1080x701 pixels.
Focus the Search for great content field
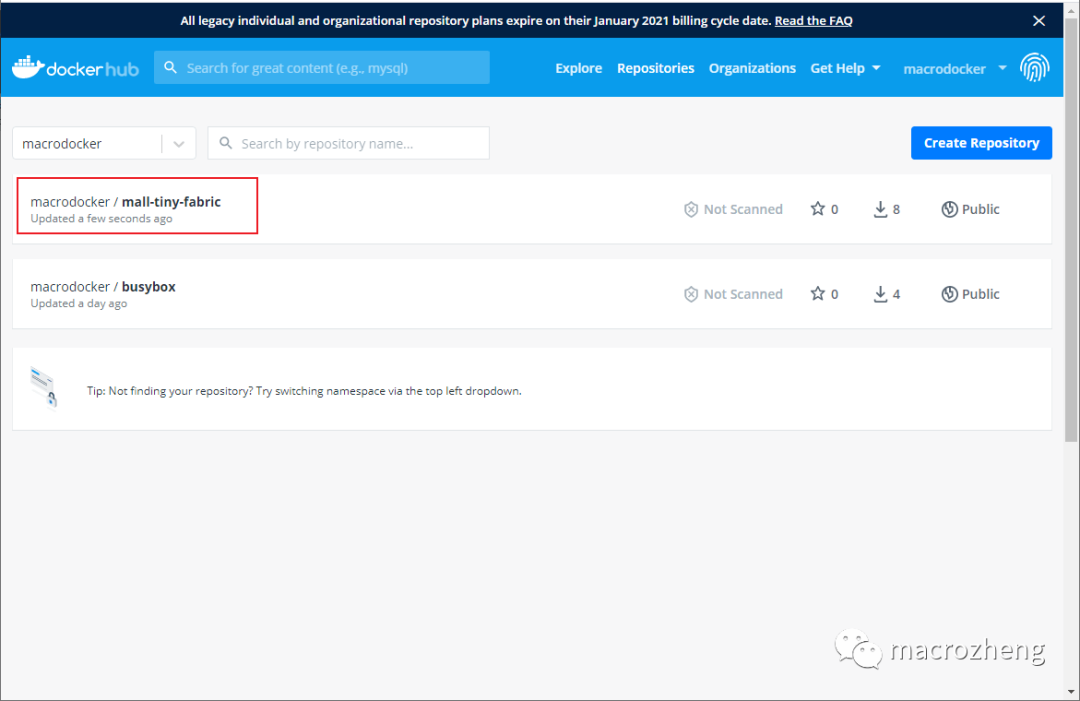click(322, 67)
